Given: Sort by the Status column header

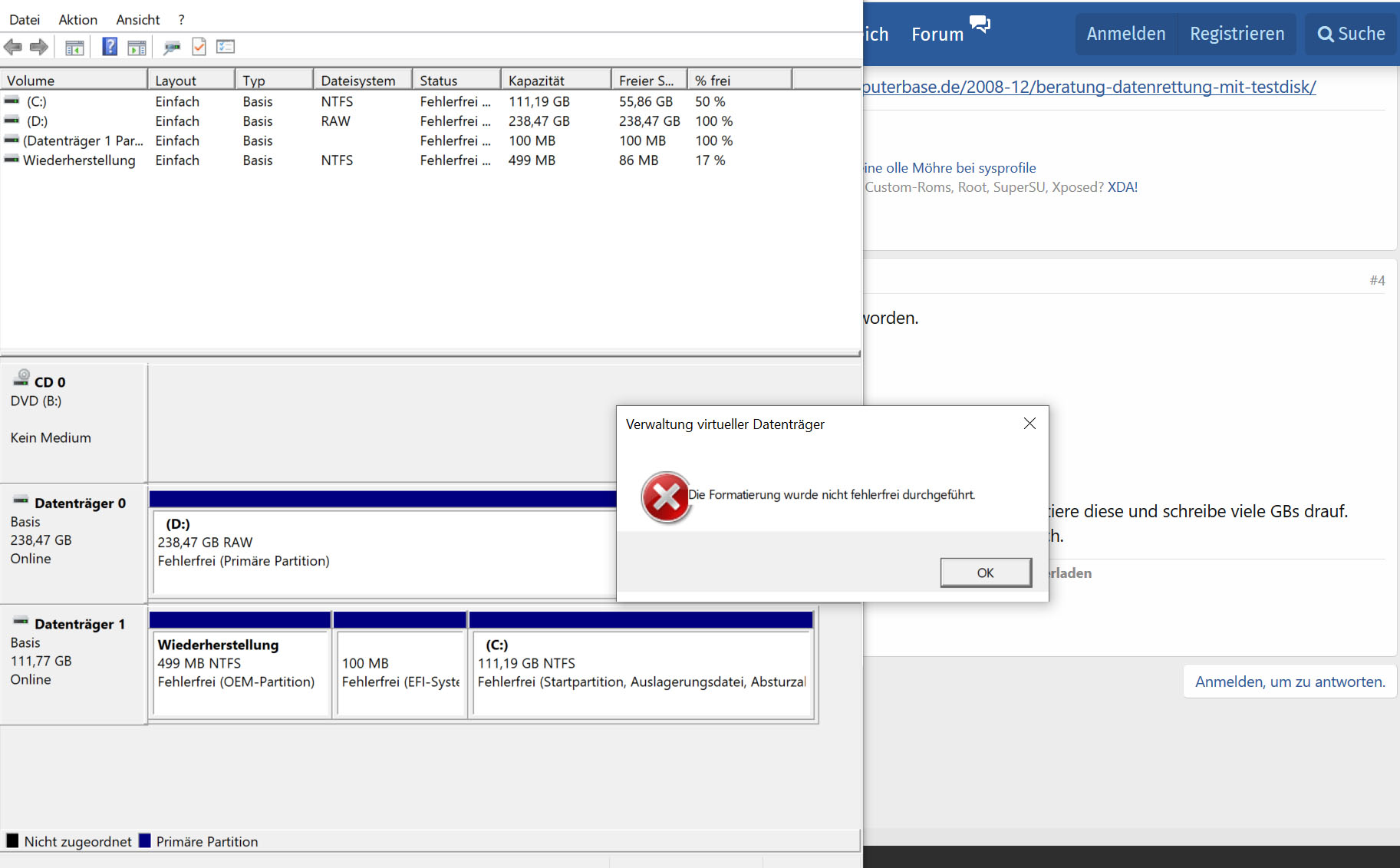Looking at the screenshot, I should [x=457, y=80].
